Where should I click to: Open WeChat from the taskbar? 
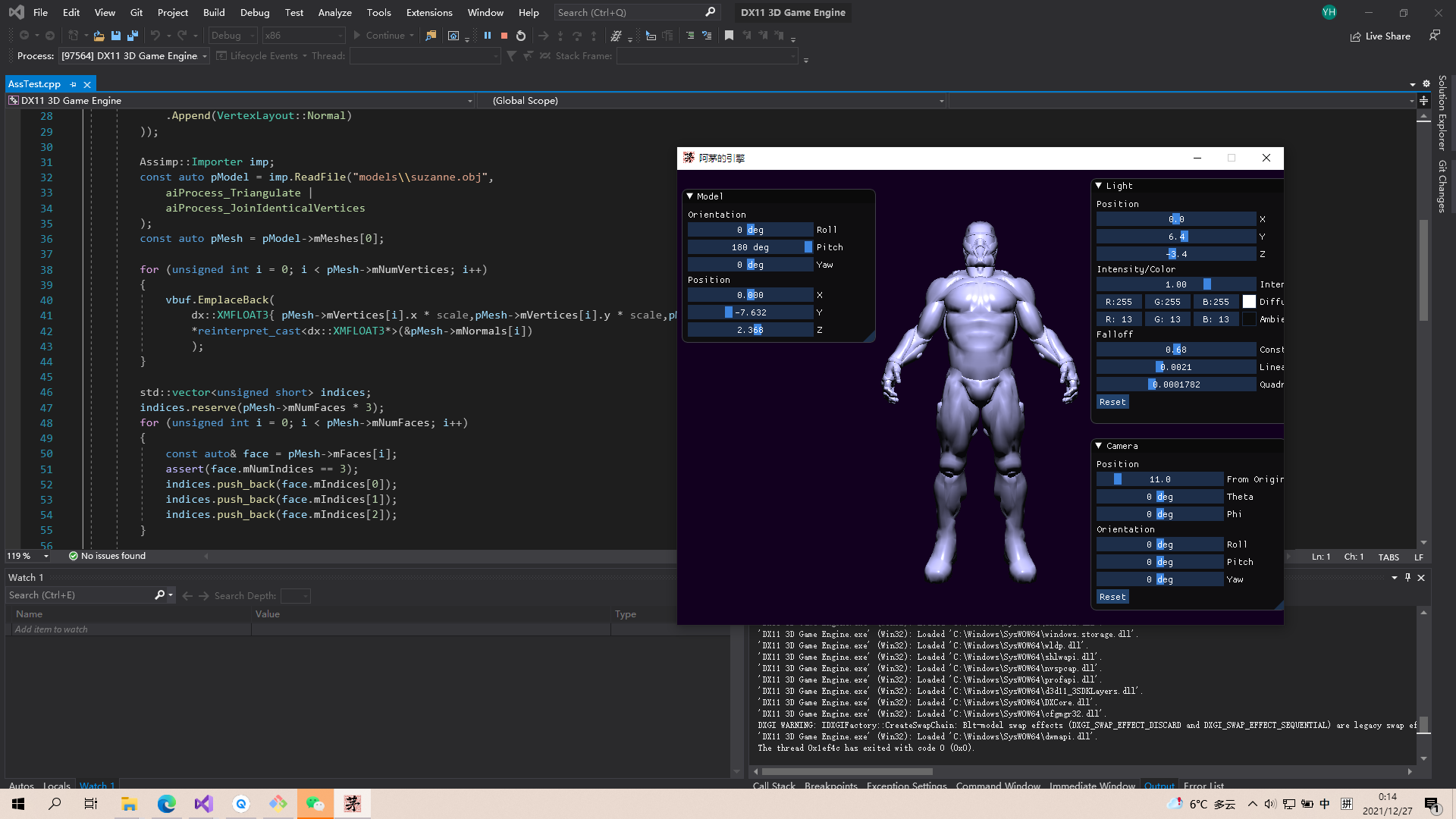click(315, 804)
